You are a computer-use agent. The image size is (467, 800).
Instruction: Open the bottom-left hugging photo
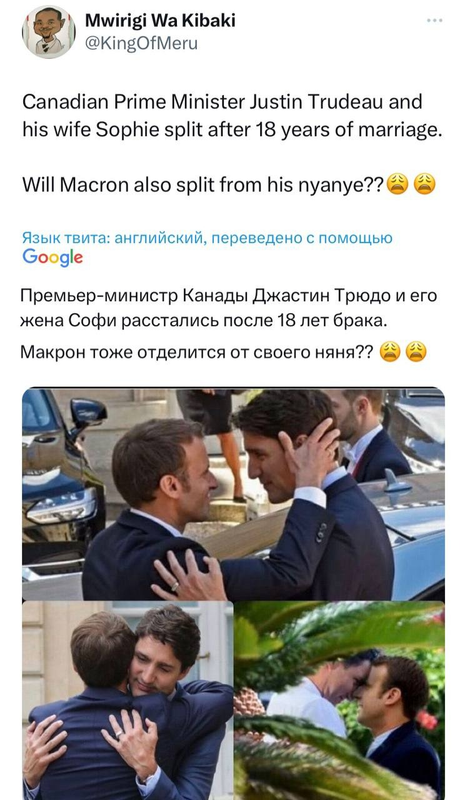pyautogui.click(x=128, y=701)
